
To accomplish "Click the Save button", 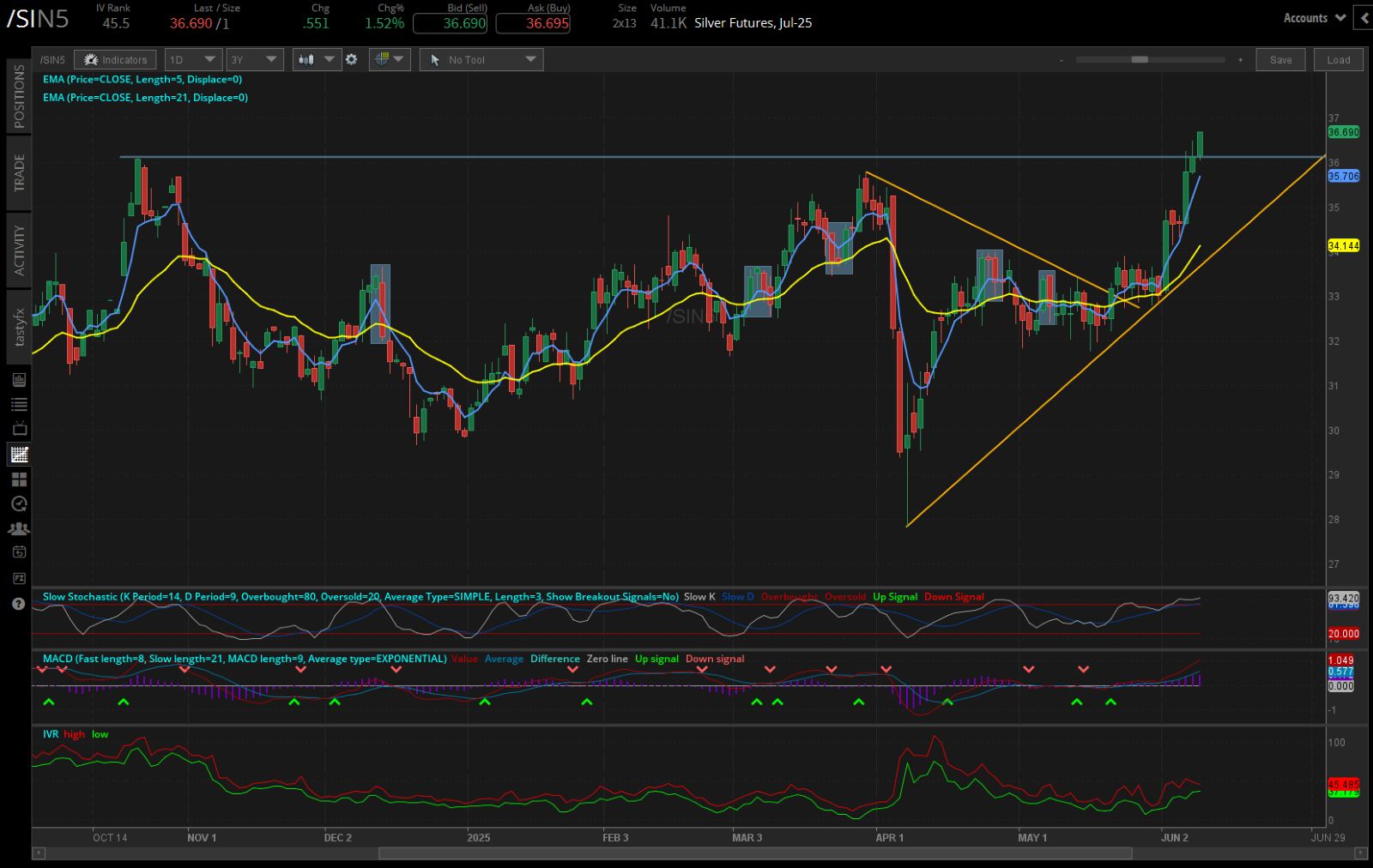I will [x=1280, y=59].
